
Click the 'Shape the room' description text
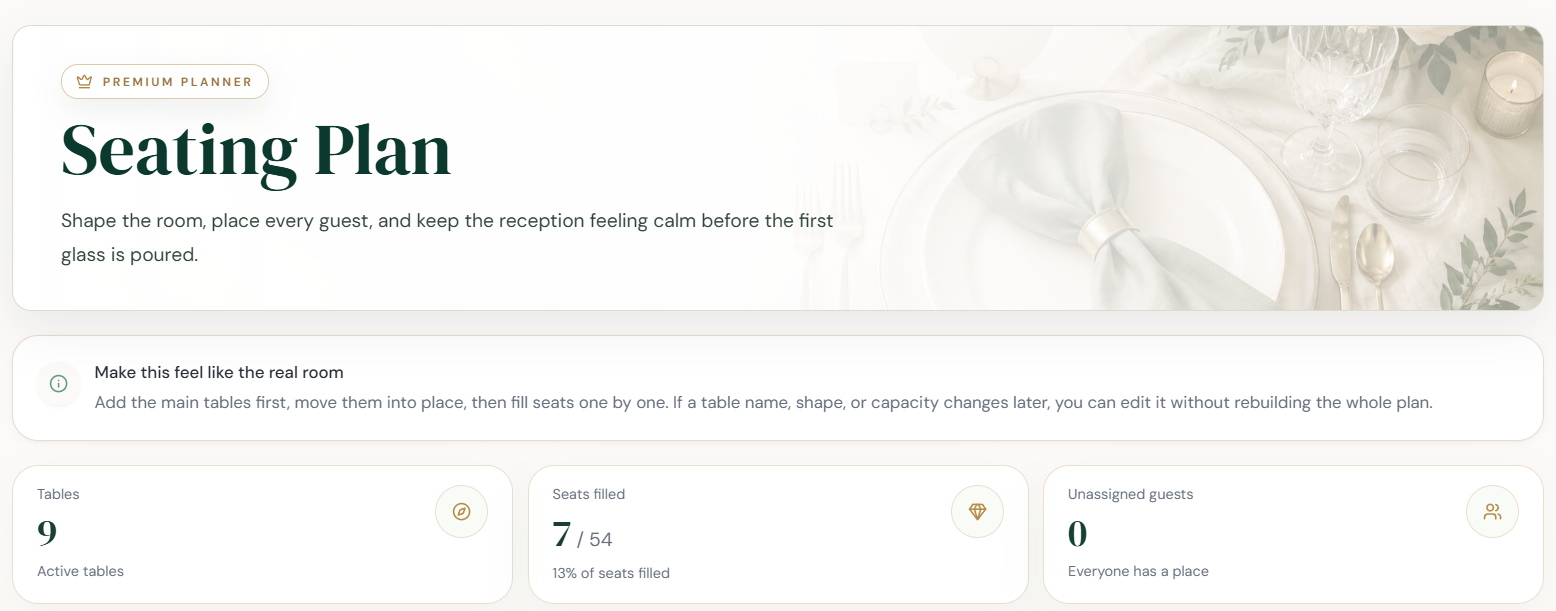tap(447, 237)
